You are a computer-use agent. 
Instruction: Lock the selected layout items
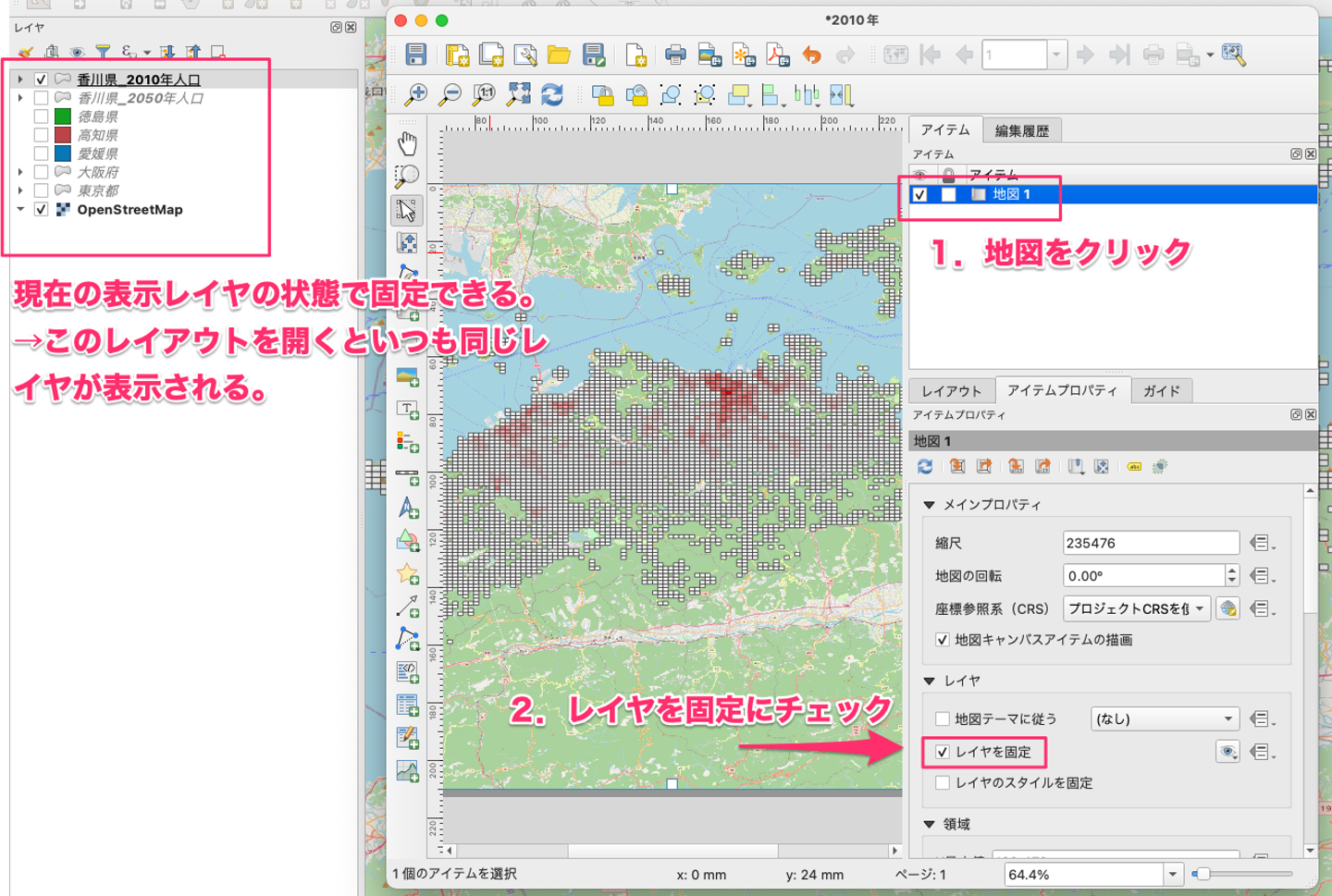click(x=602, y=94)
